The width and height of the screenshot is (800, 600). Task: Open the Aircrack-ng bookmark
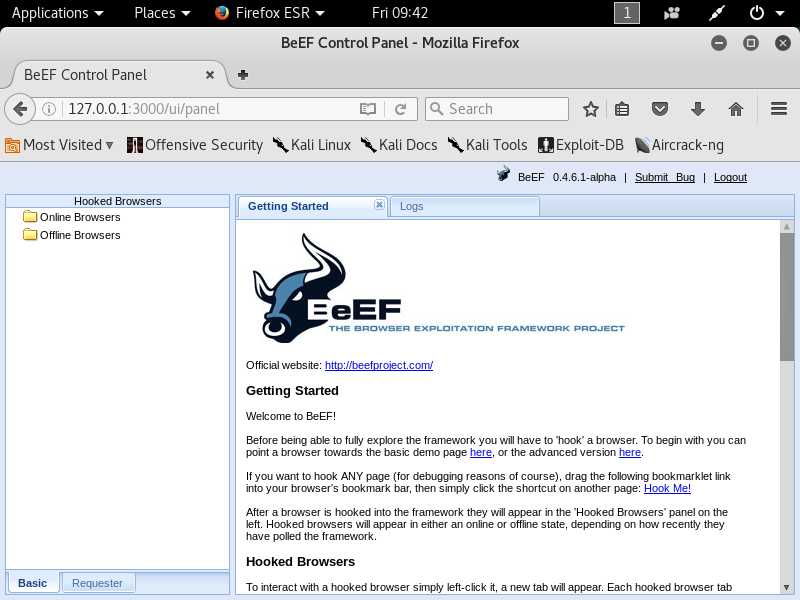tap(679, 145)
